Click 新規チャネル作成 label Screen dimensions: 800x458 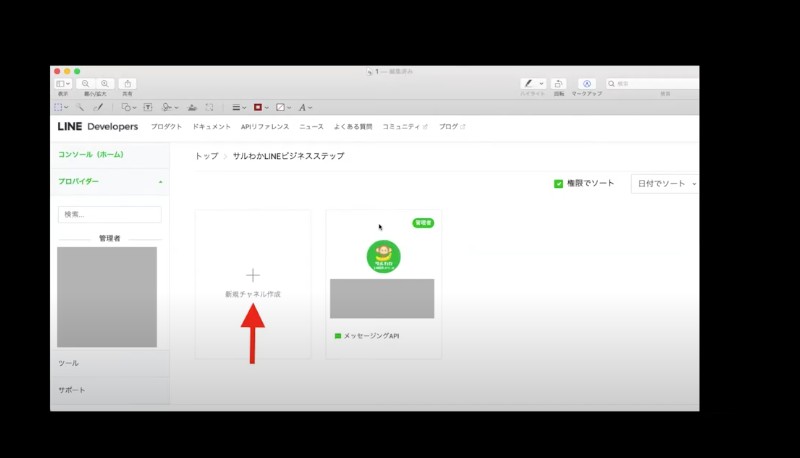coord(253,294)
